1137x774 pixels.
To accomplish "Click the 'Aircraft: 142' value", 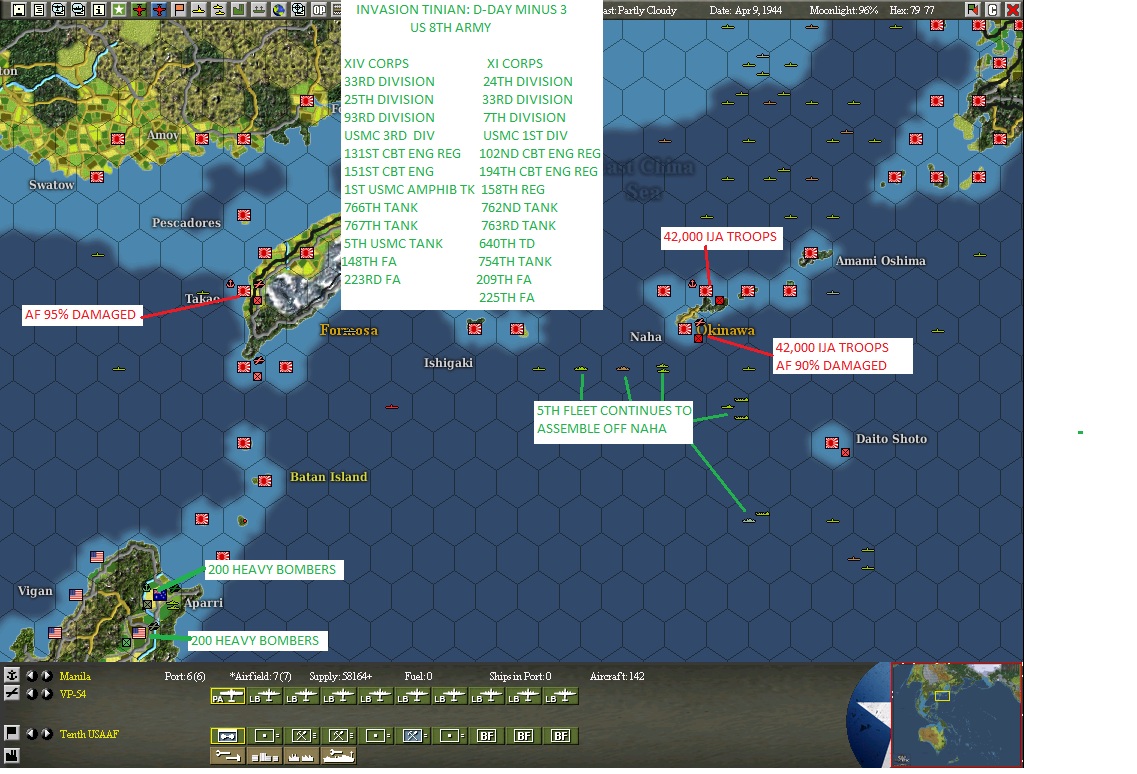I will tap(617, 676).
